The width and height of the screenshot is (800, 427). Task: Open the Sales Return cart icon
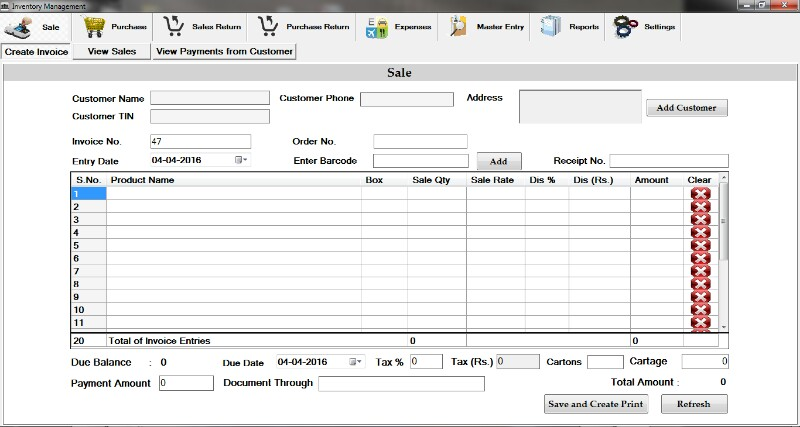click(x=173, y=27)
